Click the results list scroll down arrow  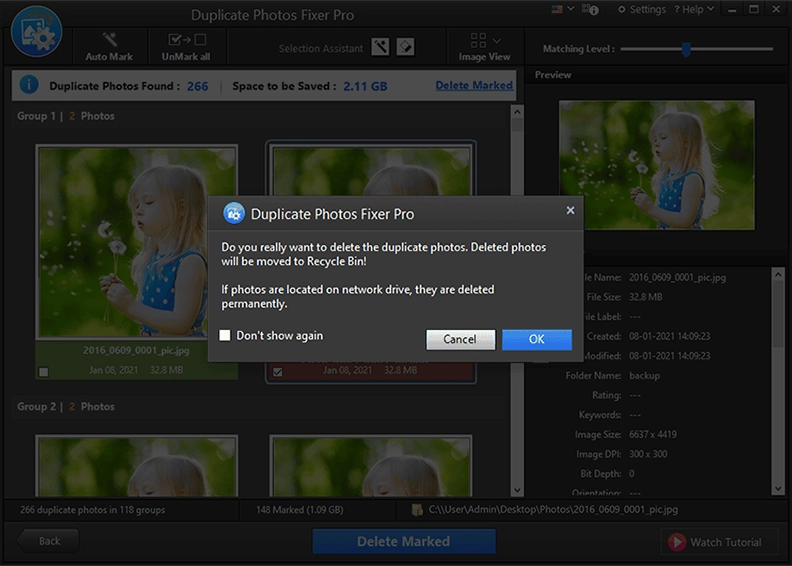pyautogui.click(x=517, y=490)
